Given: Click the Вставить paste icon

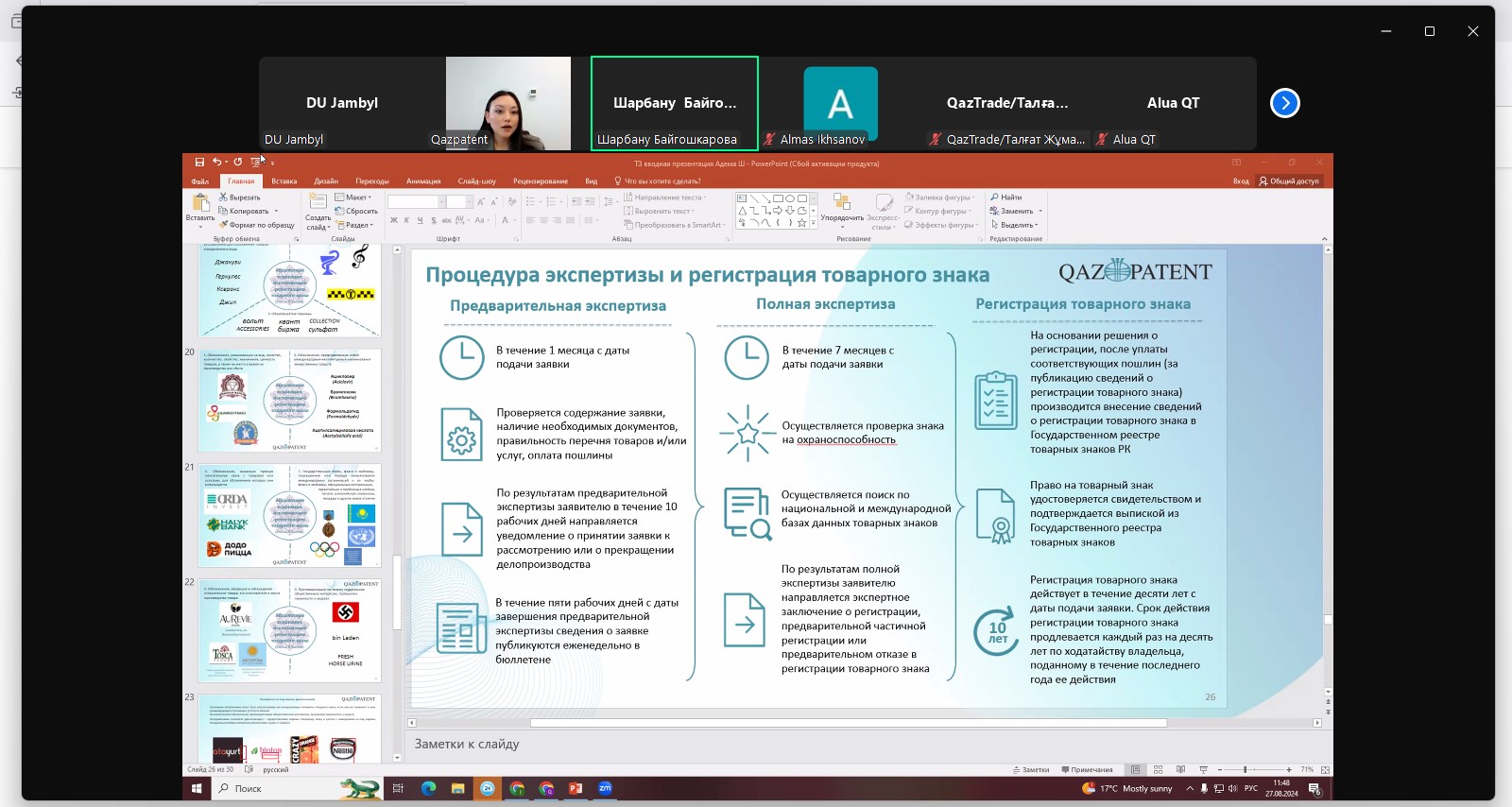Looking at the screenshot, I should 200,202.
